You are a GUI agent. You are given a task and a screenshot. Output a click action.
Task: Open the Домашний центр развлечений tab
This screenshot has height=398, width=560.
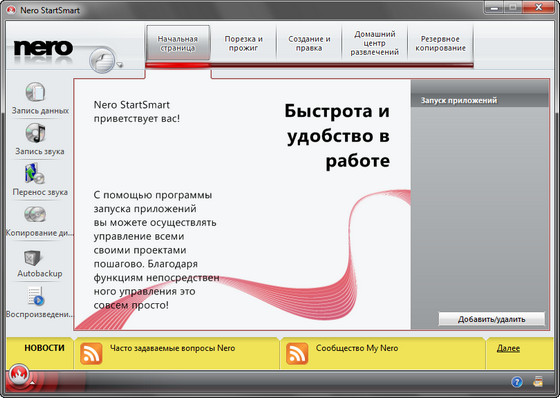(375, 44)
